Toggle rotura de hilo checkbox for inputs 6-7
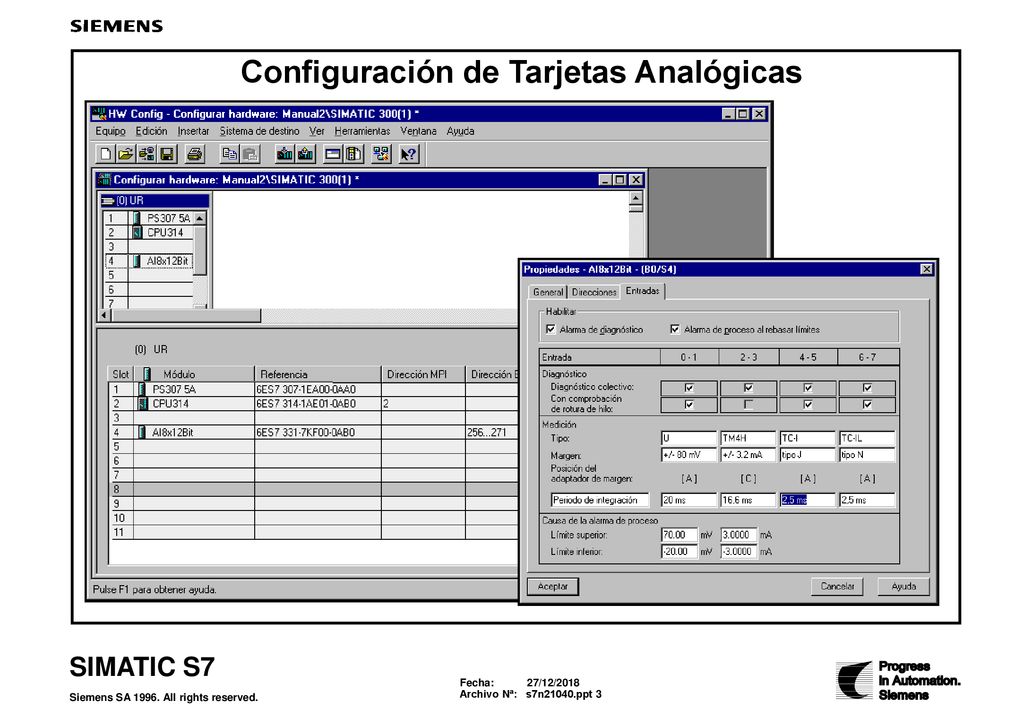 point(867,405)
